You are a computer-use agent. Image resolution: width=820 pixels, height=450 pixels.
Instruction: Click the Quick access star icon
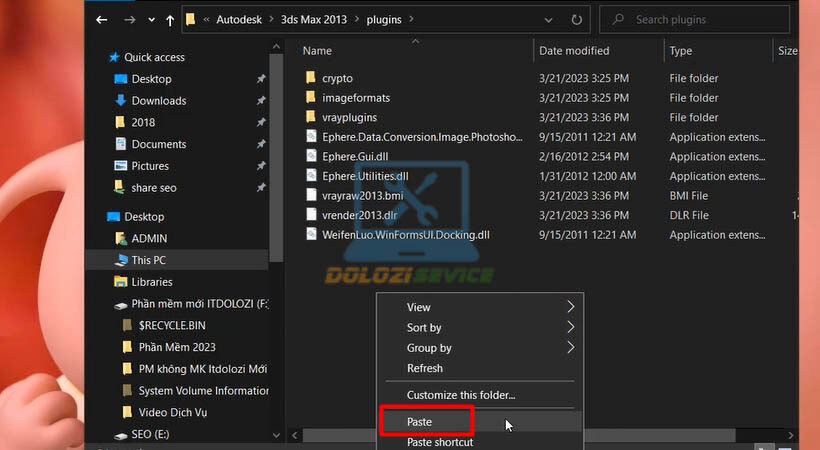click(x=113, y=57)
